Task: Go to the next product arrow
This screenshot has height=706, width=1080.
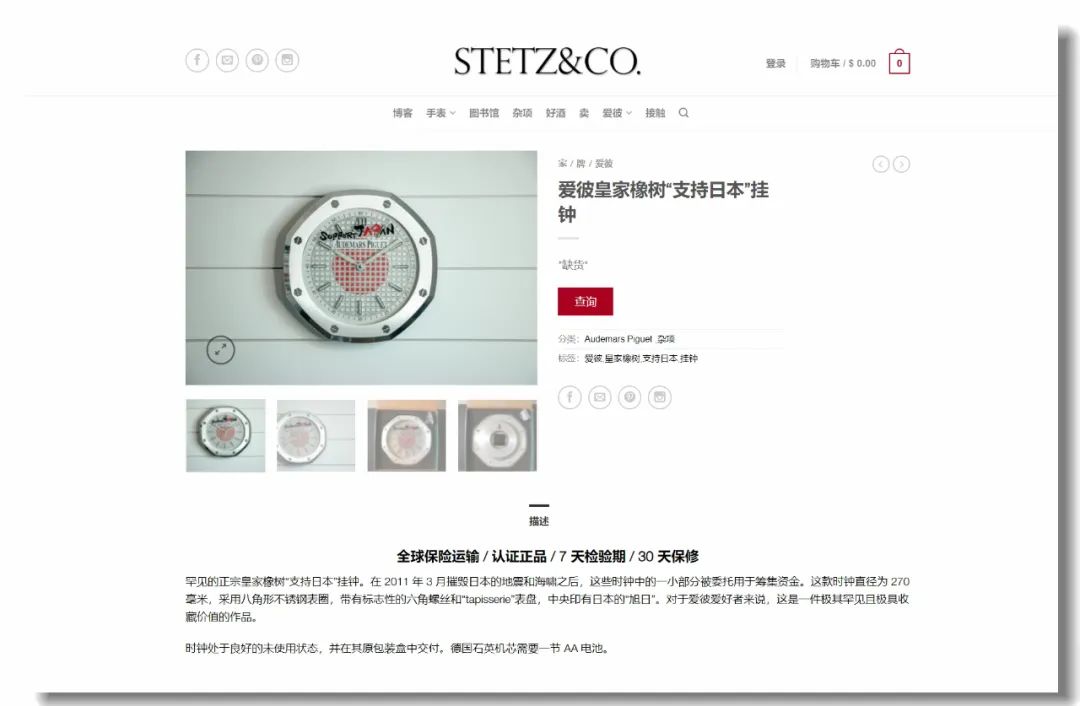Action: tap(901, 164)
